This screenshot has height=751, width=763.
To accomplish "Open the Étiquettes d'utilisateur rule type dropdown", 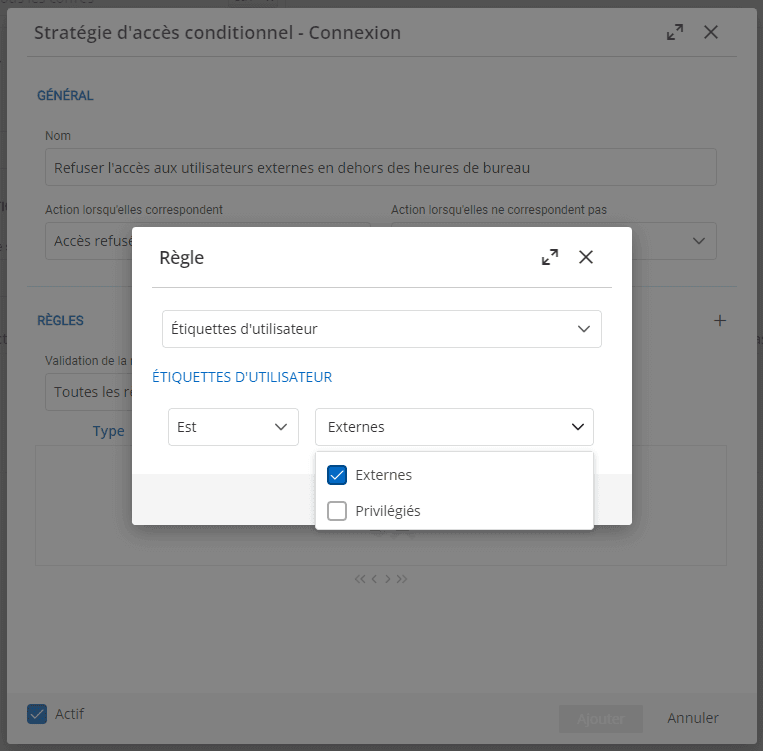I will (381, 328).
